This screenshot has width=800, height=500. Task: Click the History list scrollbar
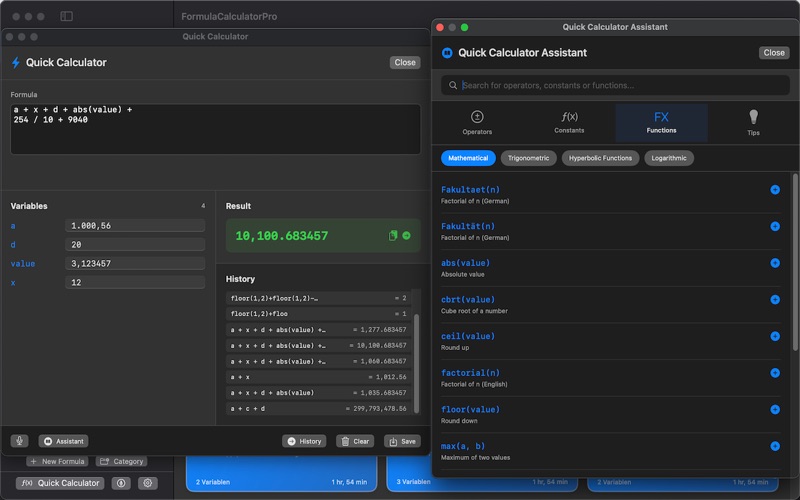[x=416, y=362]
